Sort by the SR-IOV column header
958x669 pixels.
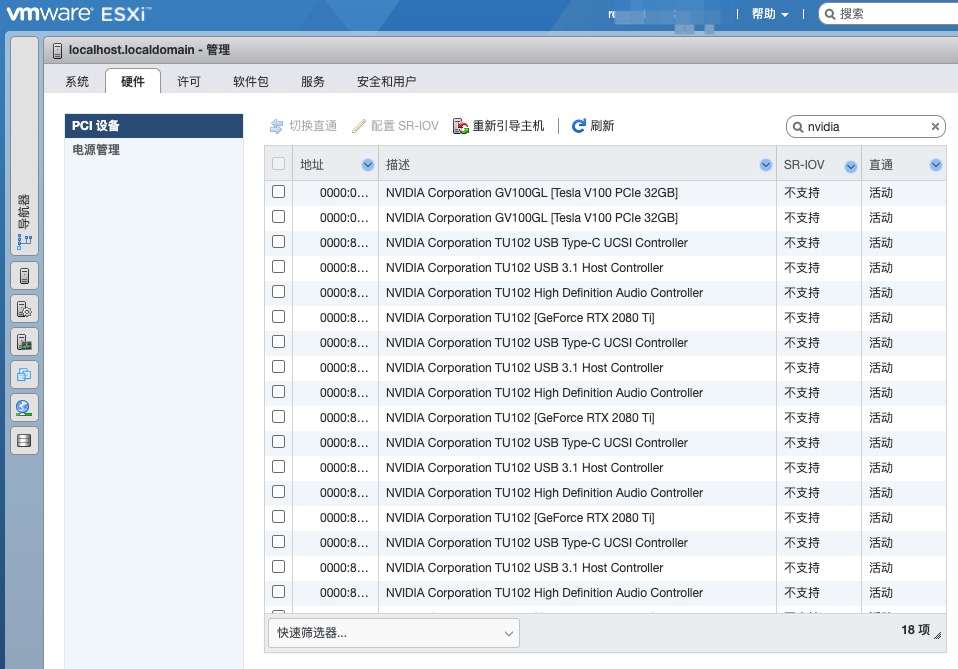point(804,164)
